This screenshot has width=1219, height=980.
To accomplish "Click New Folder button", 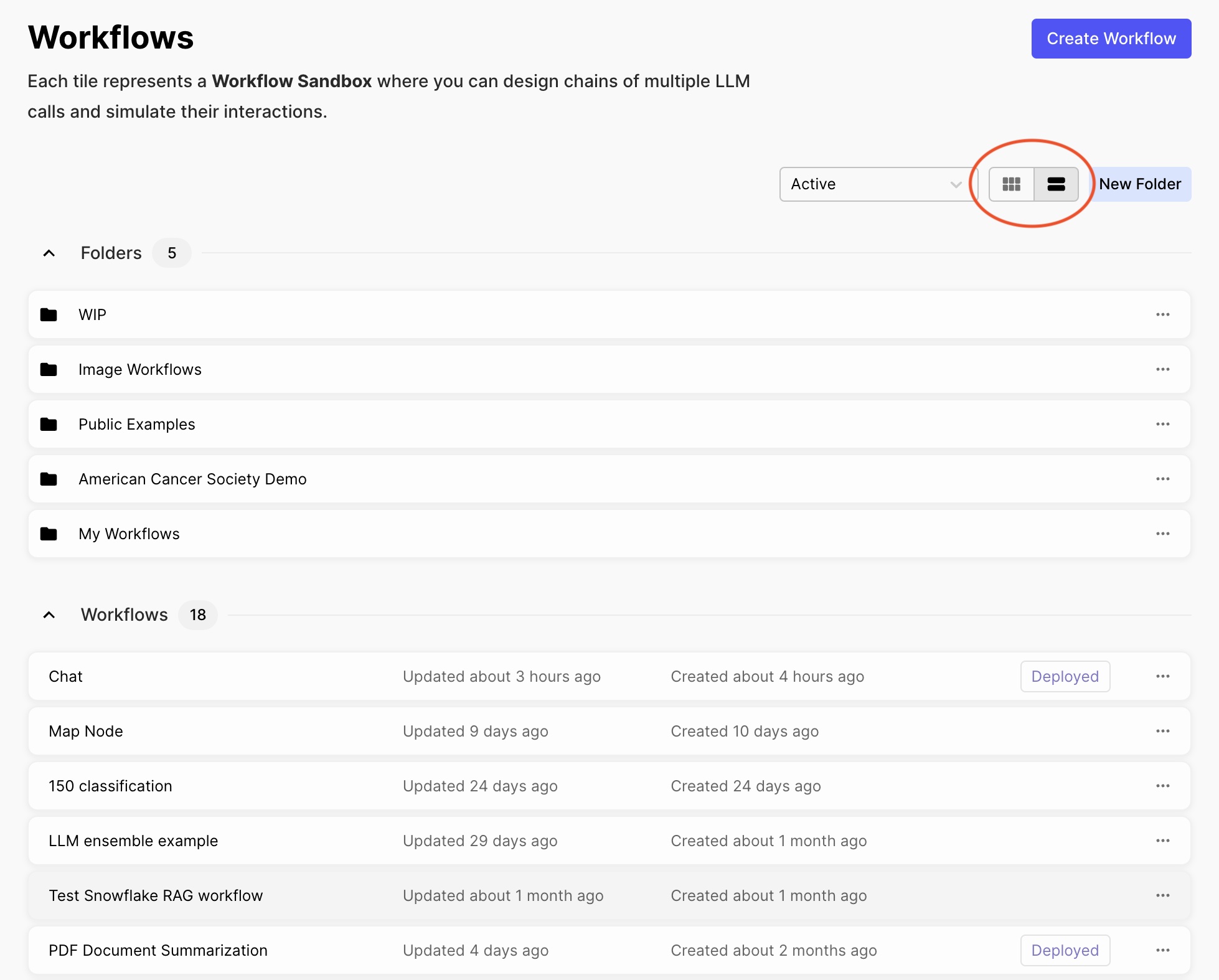I will coord(1140,184).
